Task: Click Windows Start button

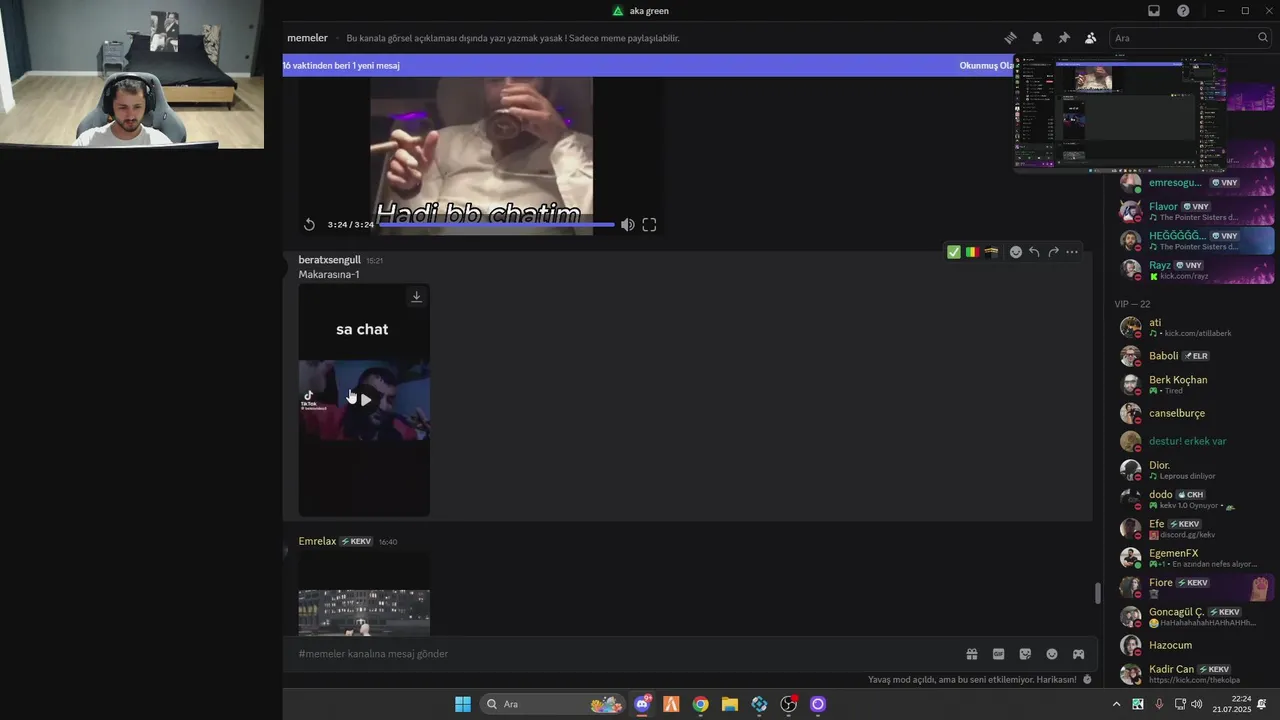Action: pos(463,704)
